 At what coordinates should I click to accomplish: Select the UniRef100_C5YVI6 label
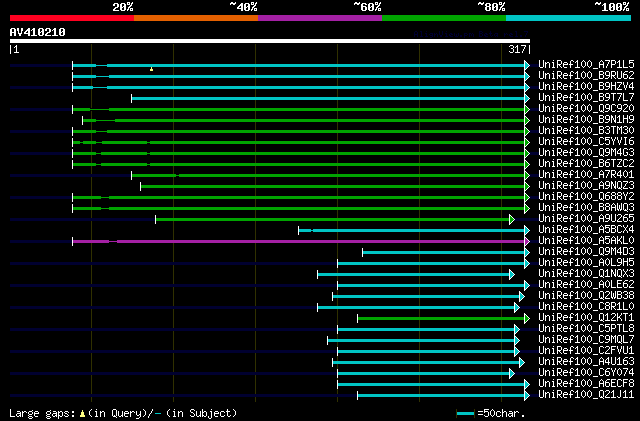tap(586, 142)
